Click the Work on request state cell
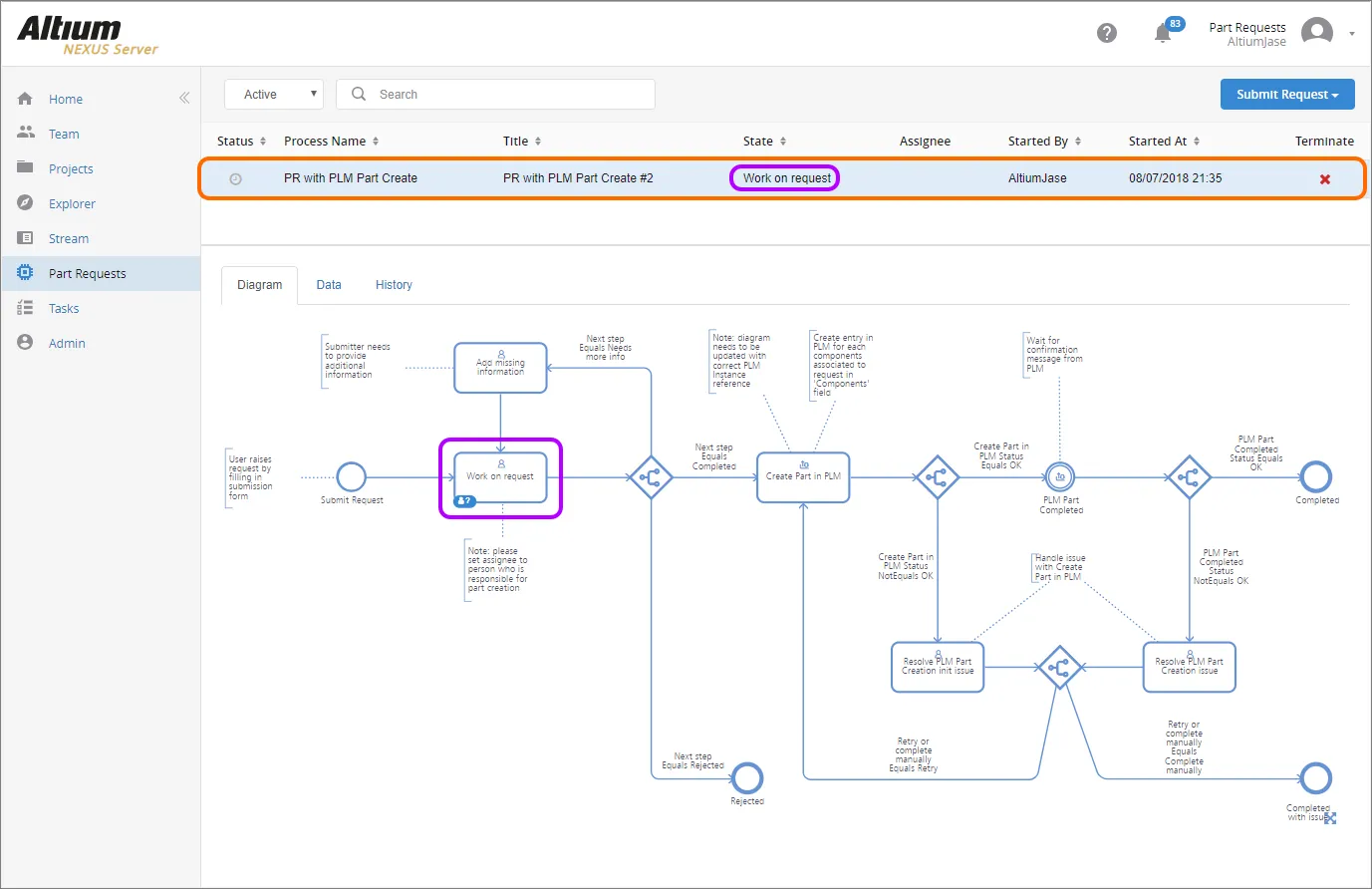The height and width of the screenshot is (889, 1372). (x=787, y=178)
